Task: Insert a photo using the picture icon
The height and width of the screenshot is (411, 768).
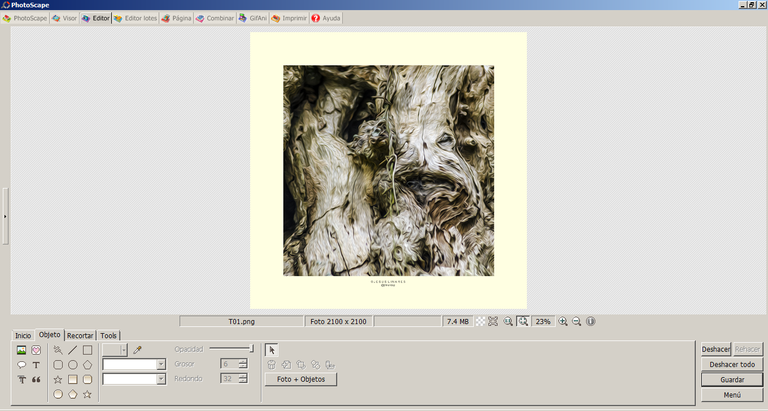Action: point(22,350)
